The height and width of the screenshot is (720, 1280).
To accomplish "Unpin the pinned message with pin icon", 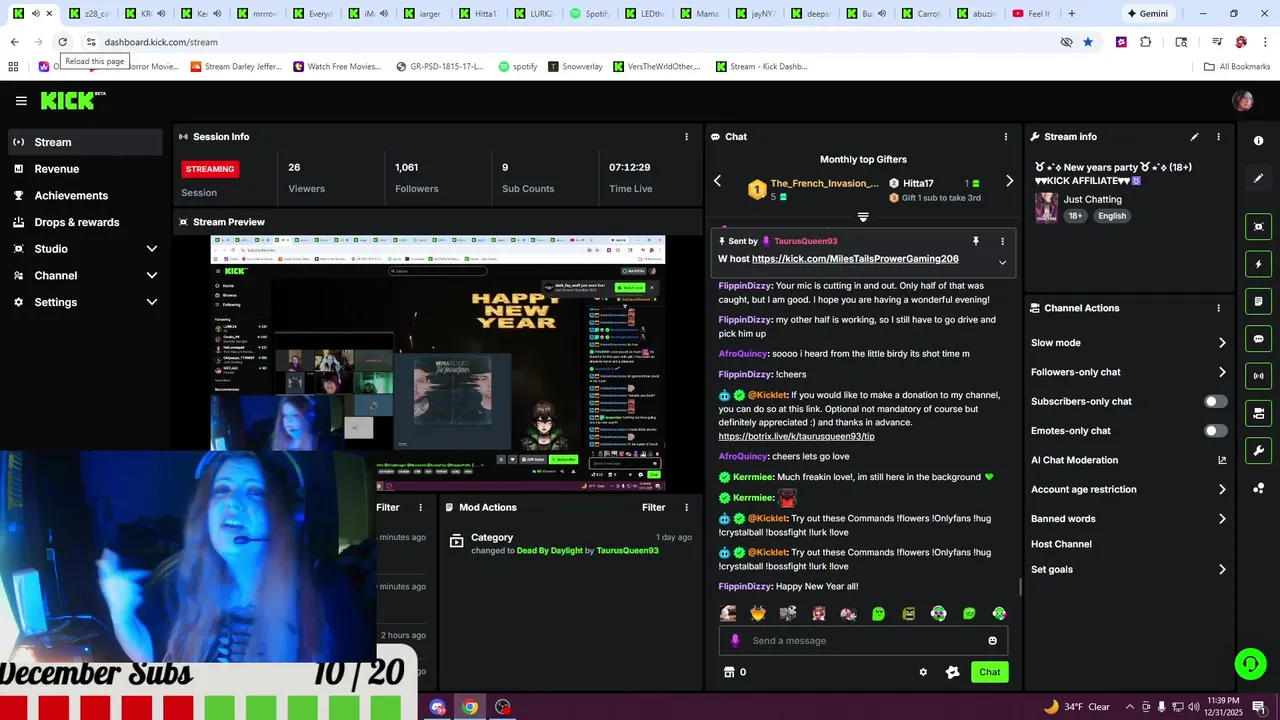I will [976, 241].
